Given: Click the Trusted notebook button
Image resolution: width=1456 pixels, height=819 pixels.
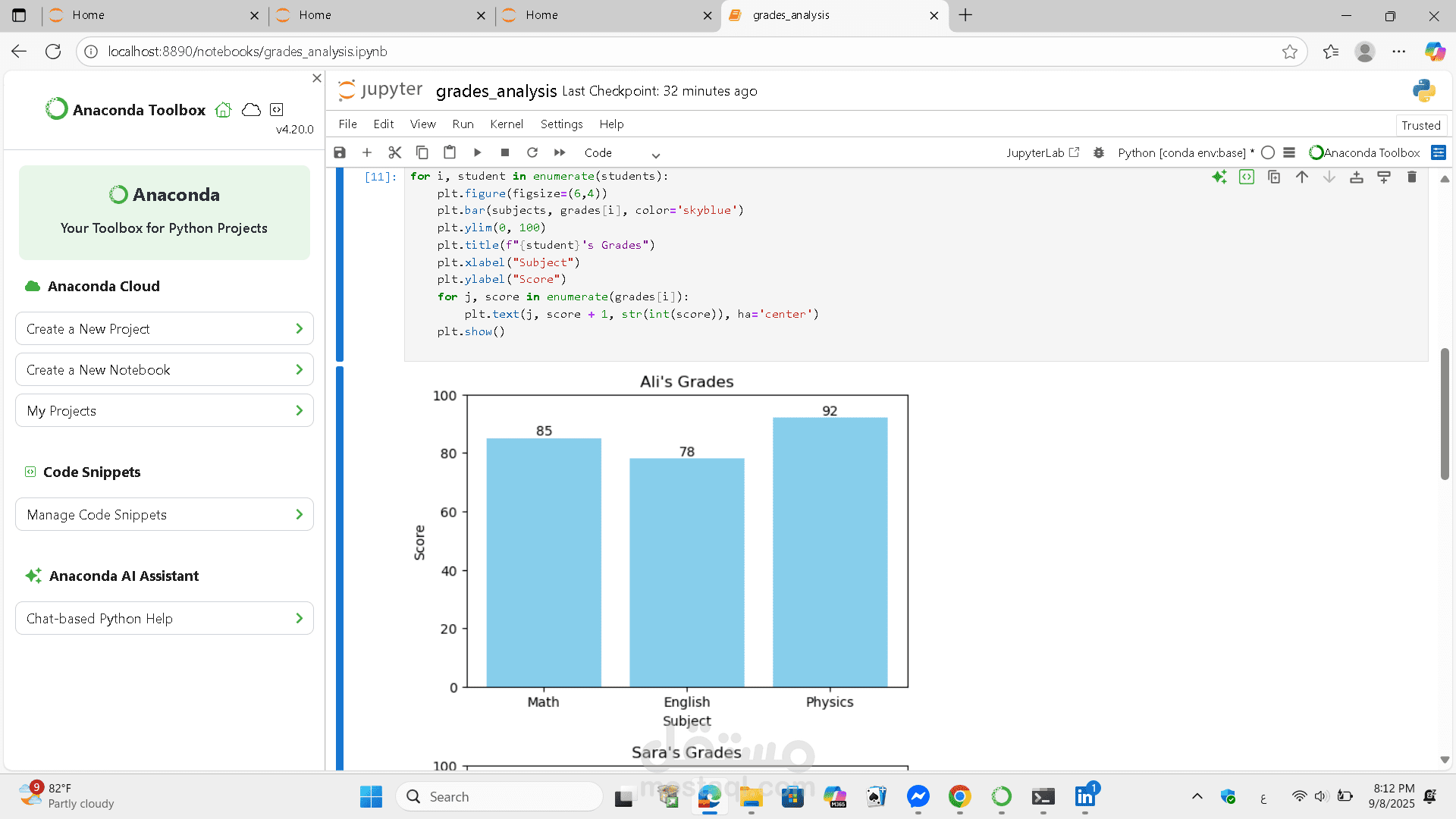Looking at the screenshot, I should tap(1420, 125).
